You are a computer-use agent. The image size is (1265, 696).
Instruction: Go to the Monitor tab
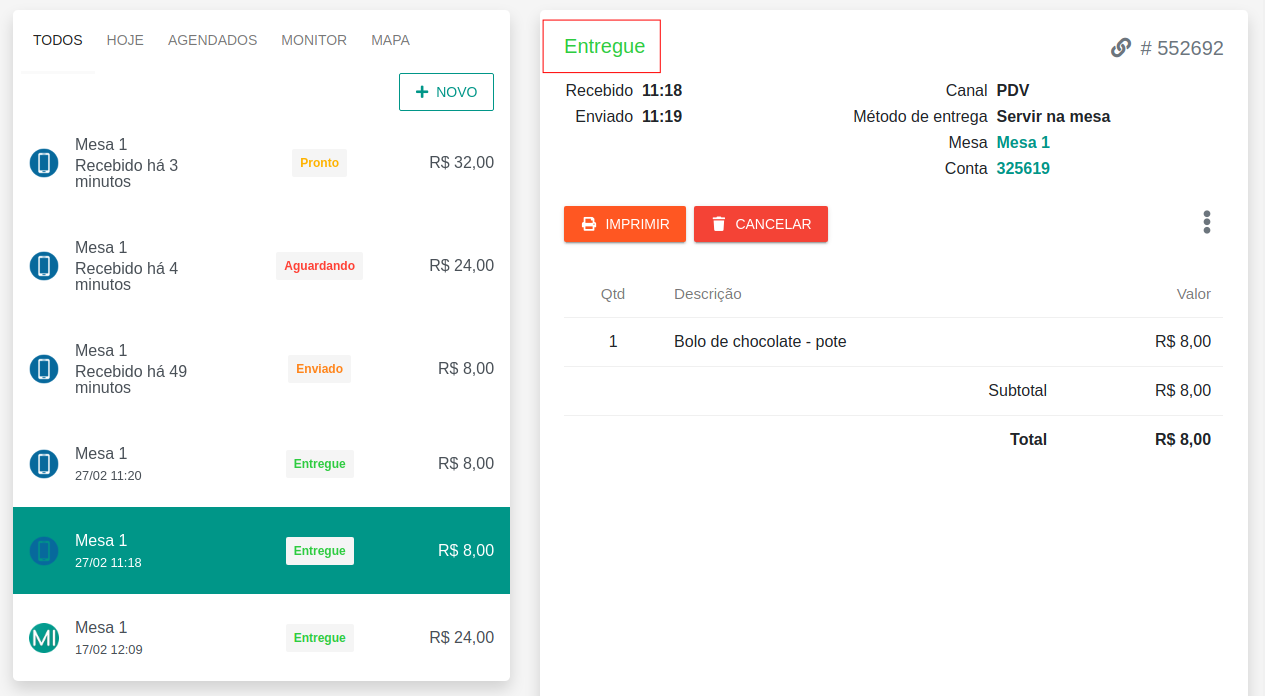point(314,41)
